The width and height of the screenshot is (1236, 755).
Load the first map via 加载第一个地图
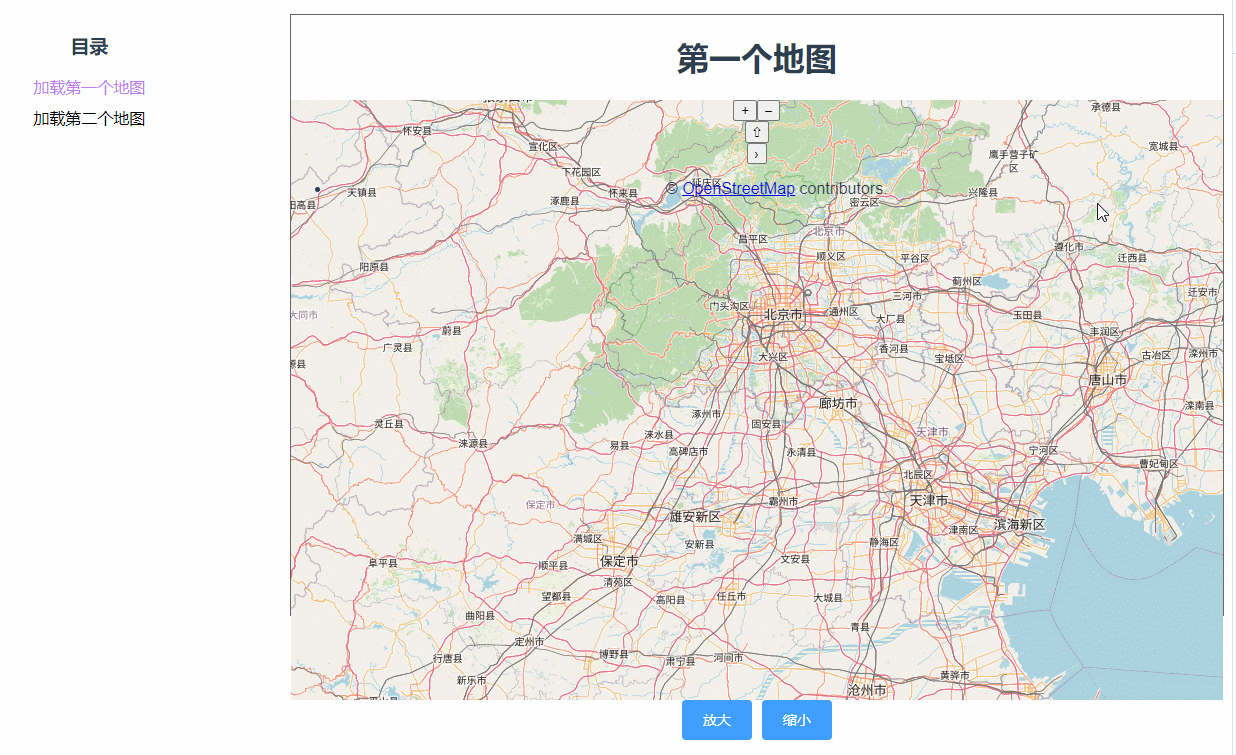89,88
